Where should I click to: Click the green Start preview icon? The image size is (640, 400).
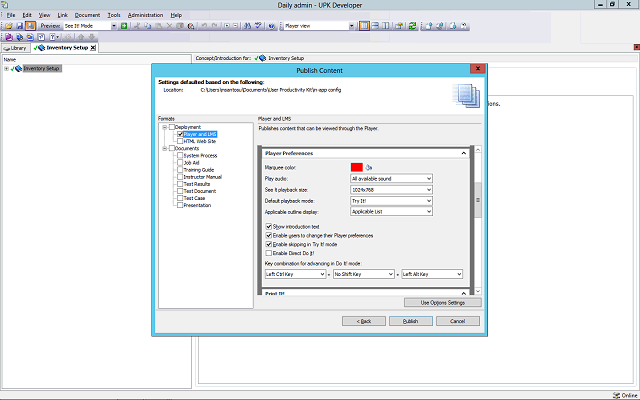(x=124, y=26)
